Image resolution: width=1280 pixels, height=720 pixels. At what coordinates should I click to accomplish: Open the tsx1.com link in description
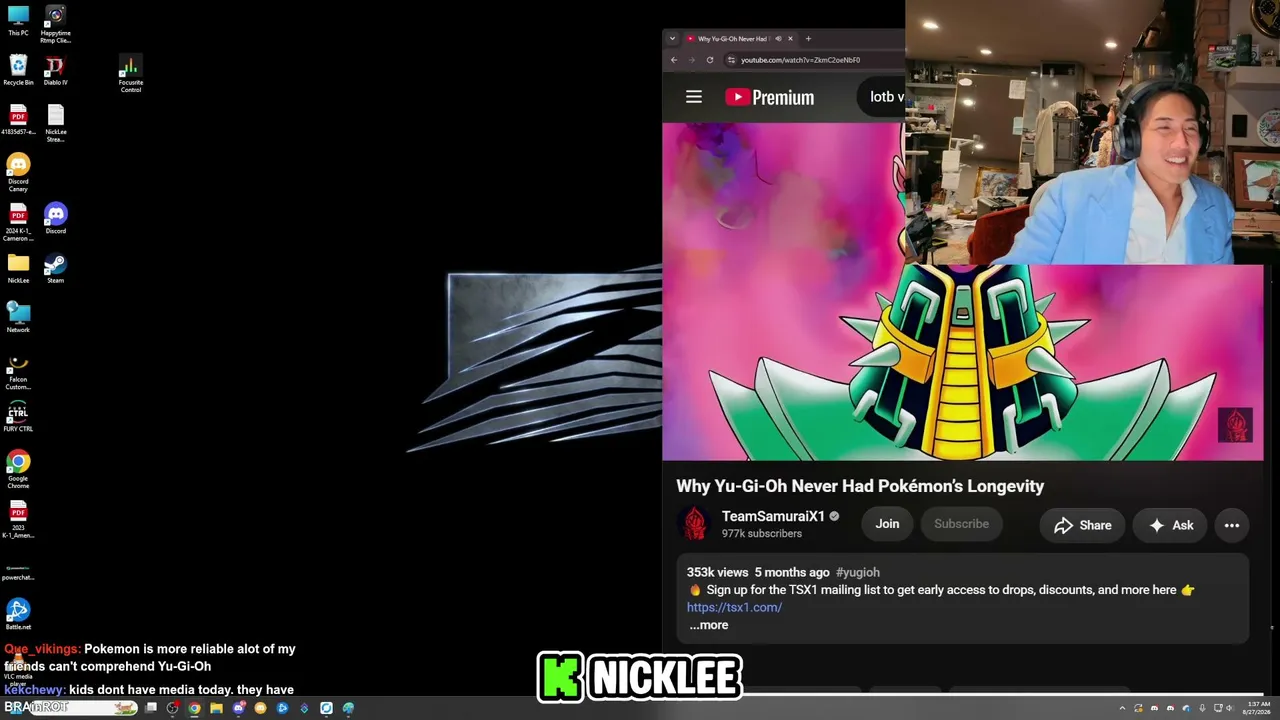click(734, 607)
